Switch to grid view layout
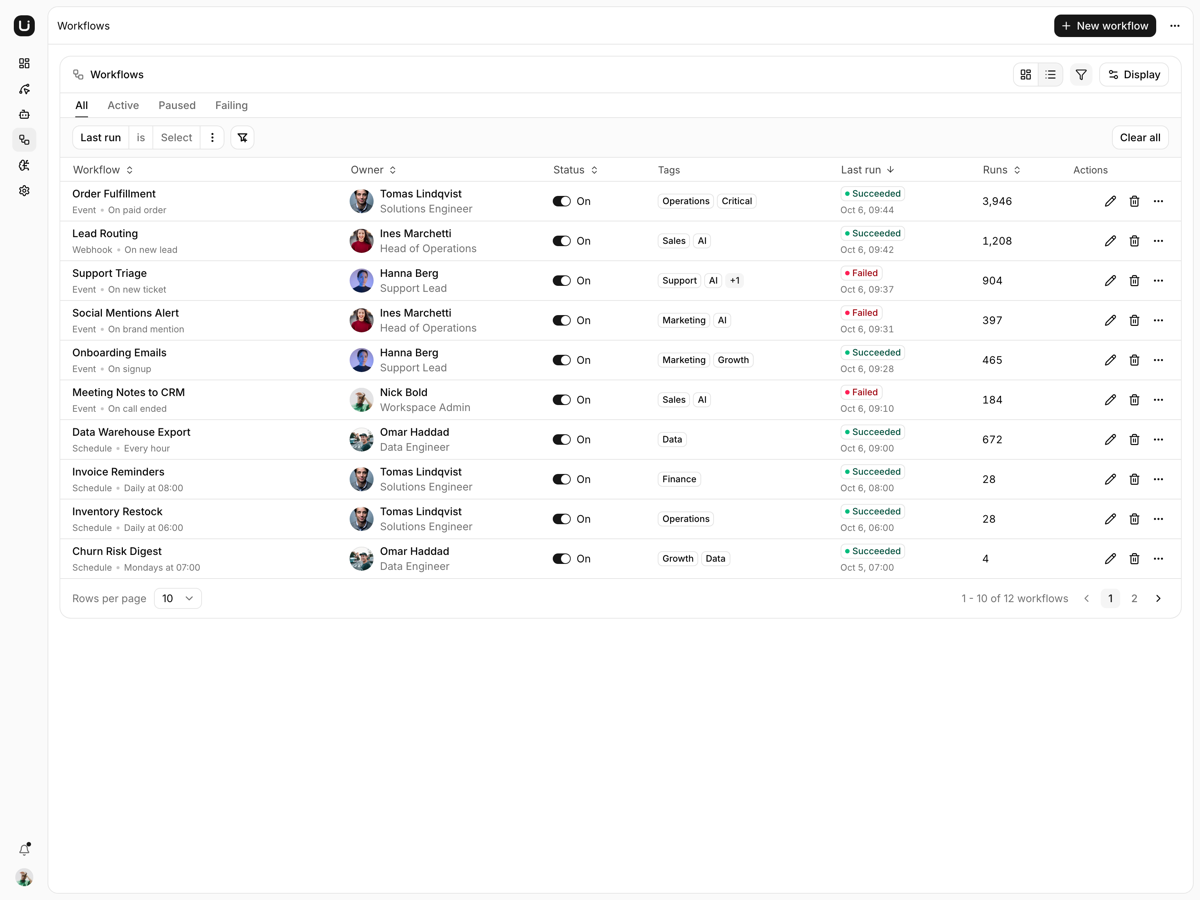 pos(1025,75)
